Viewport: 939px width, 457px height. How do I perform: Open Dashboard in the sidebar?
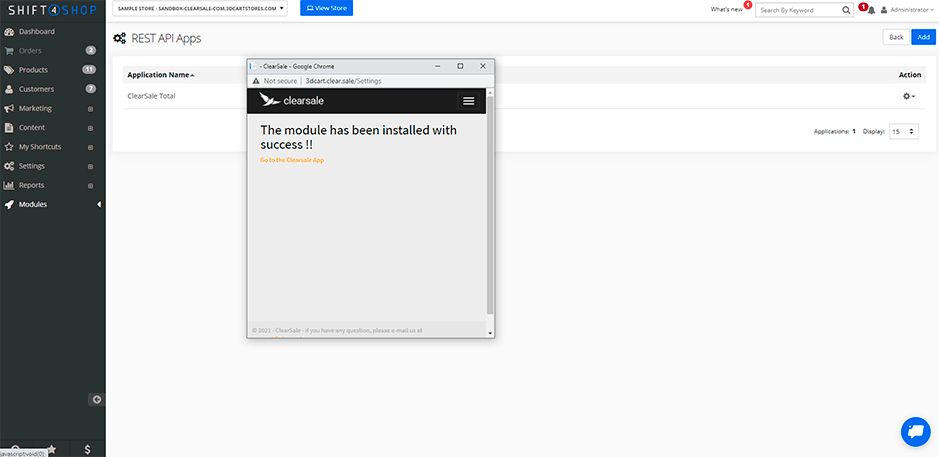coord(37,32)
